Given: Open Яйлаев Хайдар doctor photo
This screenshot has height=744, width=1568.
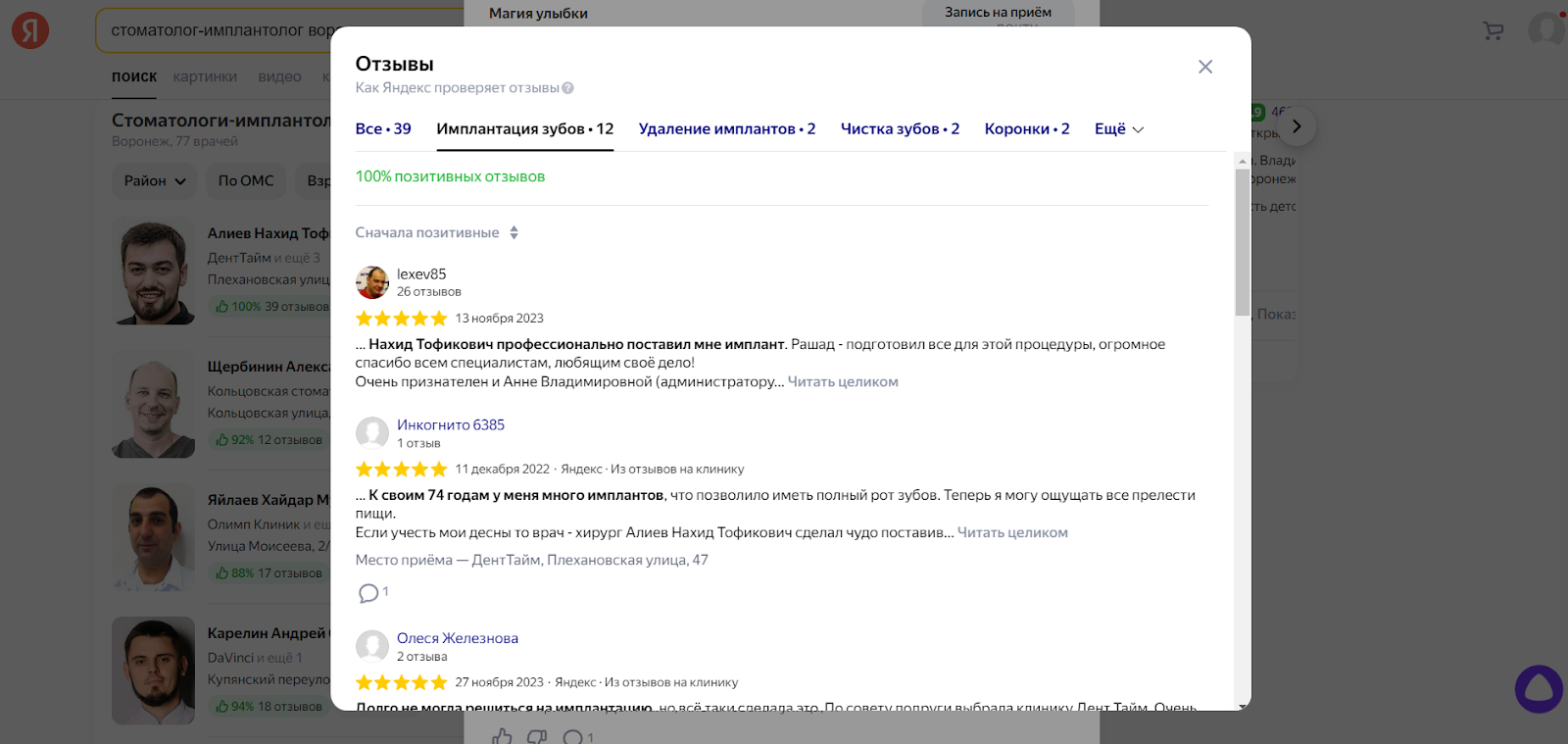Looking at the screenshot, I should (x=153, y=537).
